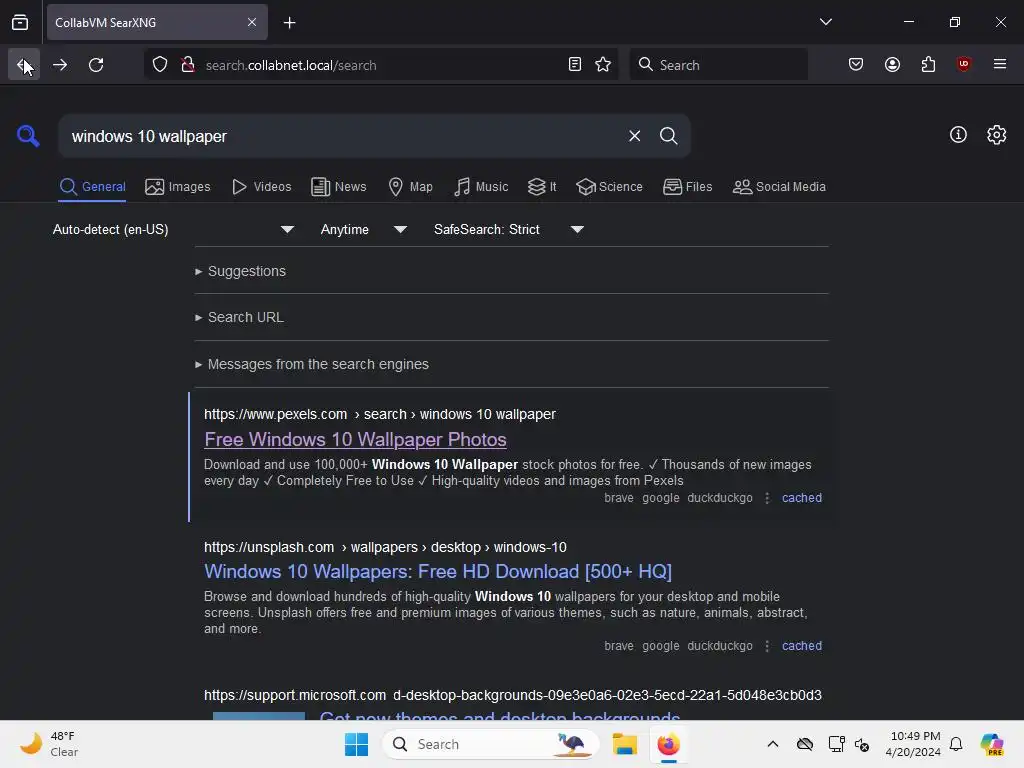Bookmark this page with the star icon
This screenshot has width=1024, height=768.
coord(603,65)
